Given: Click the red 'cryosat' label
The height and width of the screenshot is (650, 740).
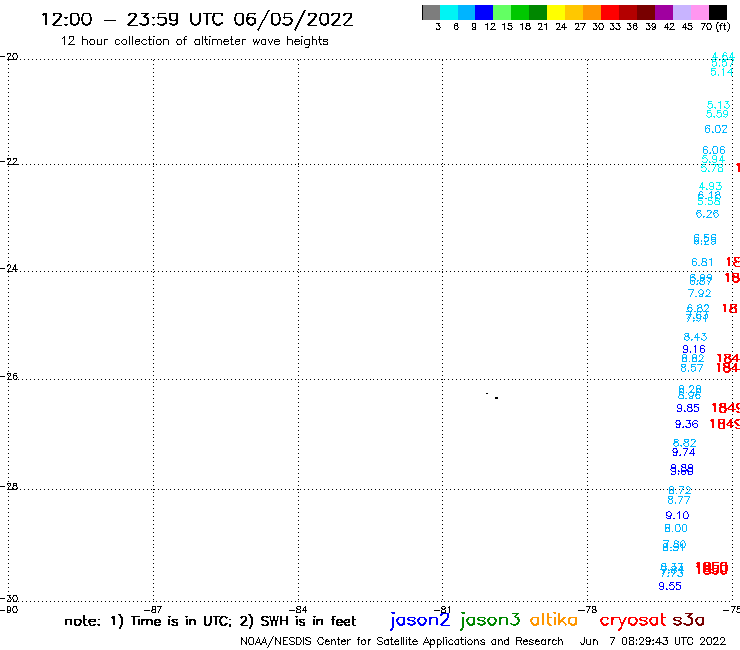Looking at the screenshot, I should (x=632, y=621).
